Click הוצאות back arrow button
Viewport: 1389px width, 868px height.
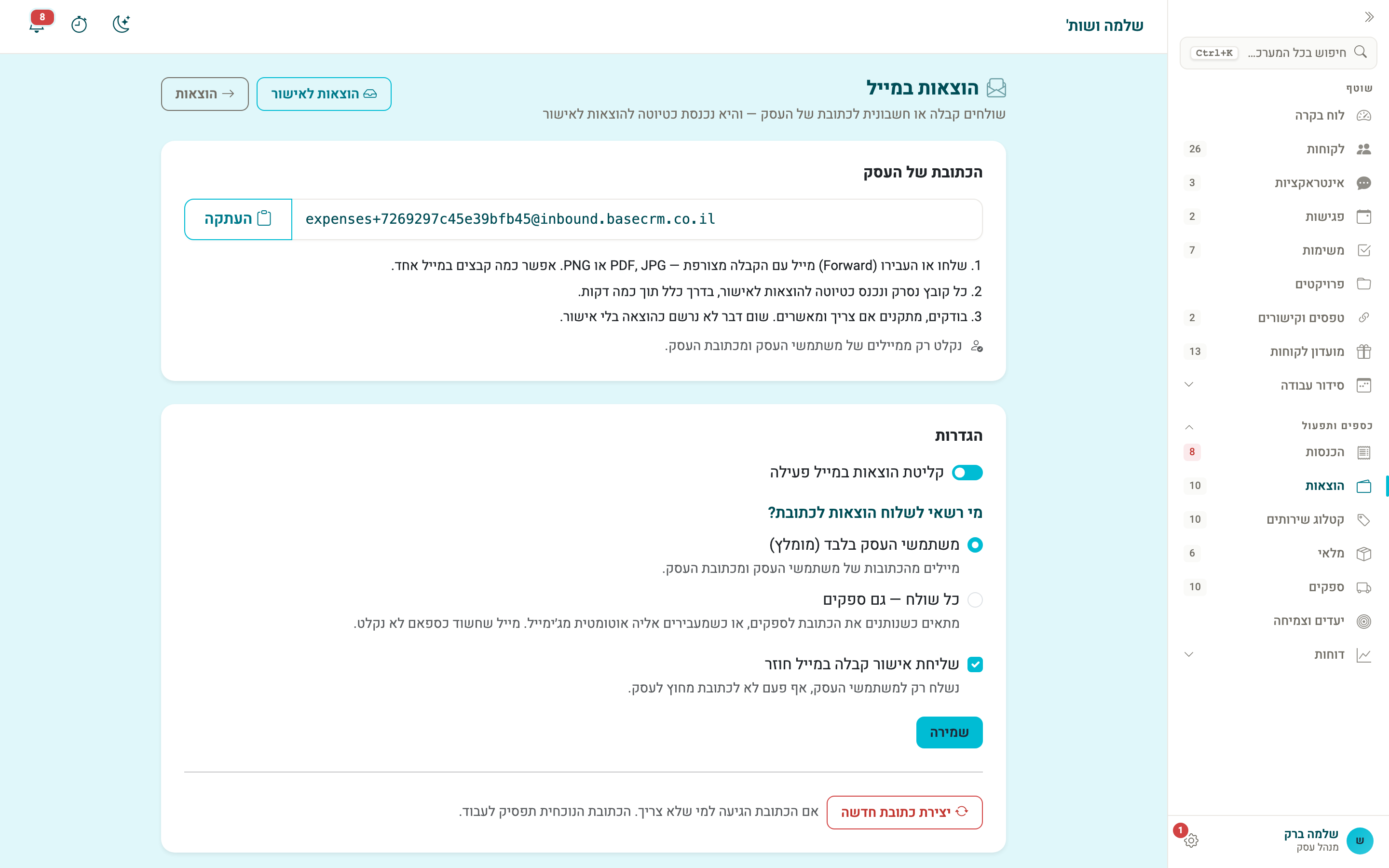tap(204, 94)
